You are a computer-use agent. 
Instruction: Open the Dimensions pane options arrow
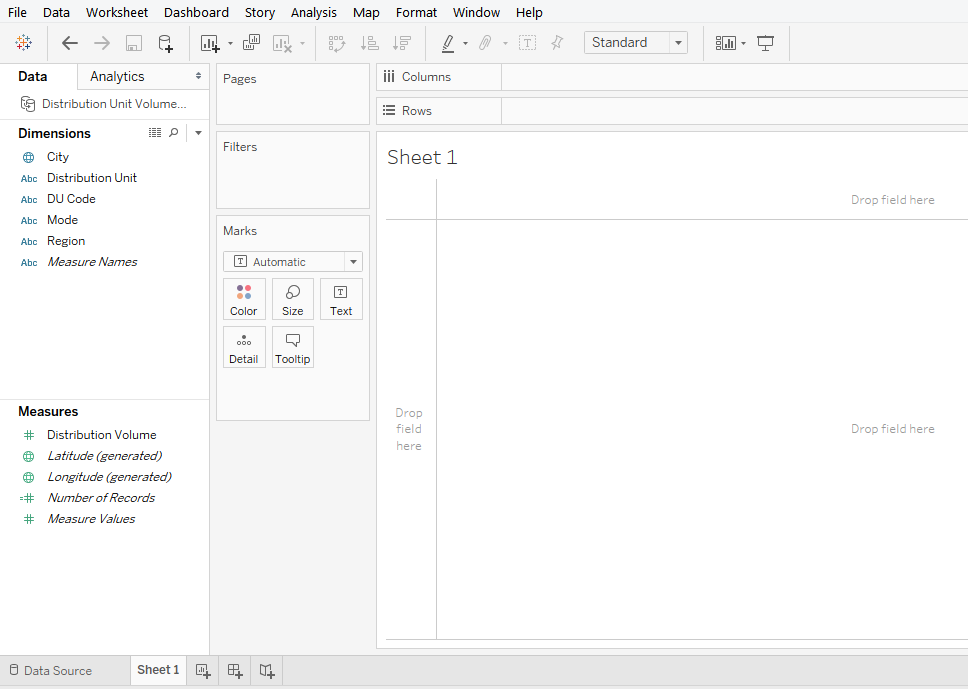[198, 133]
